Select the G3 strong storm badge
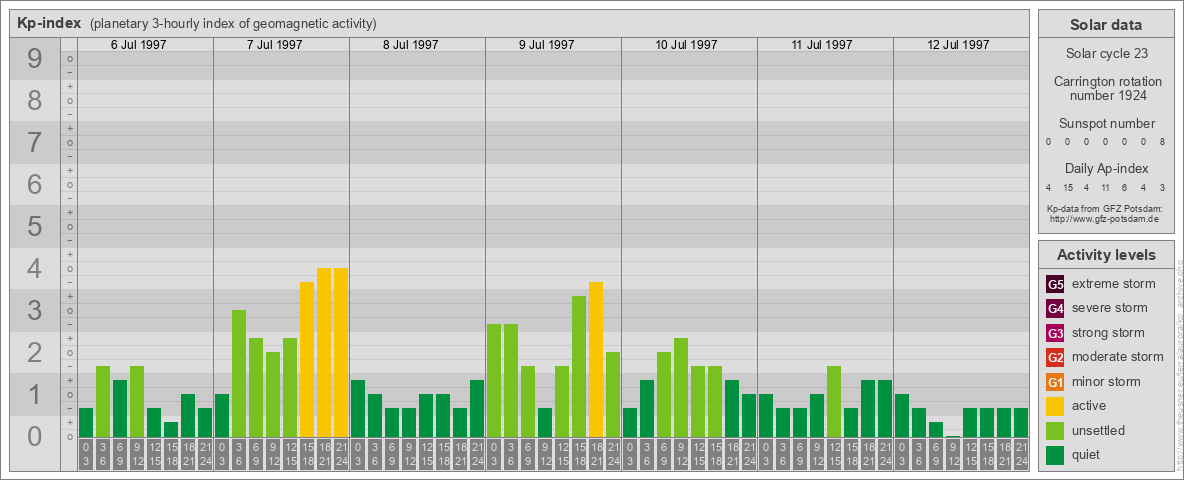This screenshot has width=1184, height=480. coord(1055,333)
